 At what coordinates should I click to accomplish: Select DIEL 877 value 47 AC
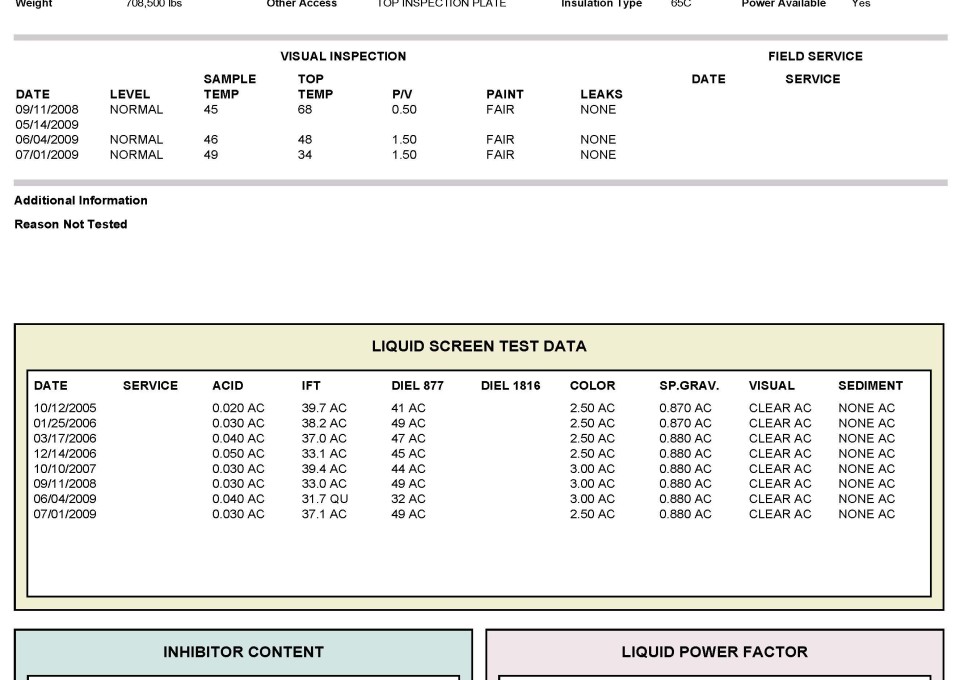408,439
